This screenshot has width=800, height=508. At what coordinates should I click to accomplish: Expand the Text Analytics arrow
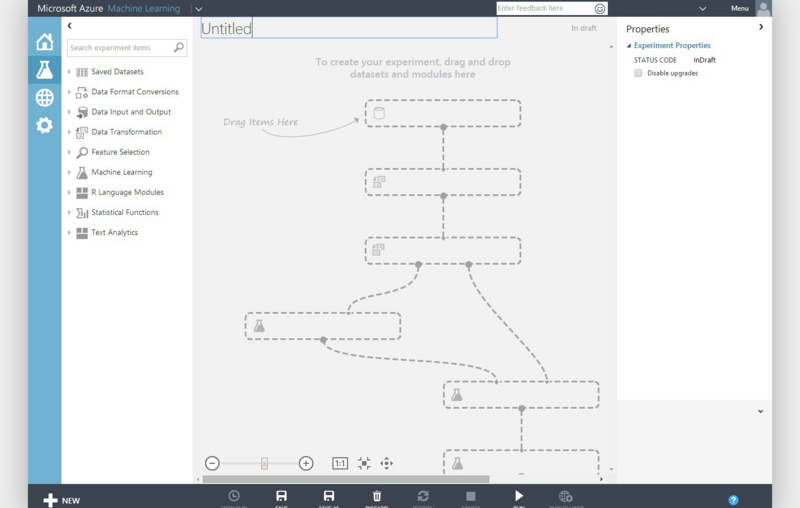click(69, 233)
